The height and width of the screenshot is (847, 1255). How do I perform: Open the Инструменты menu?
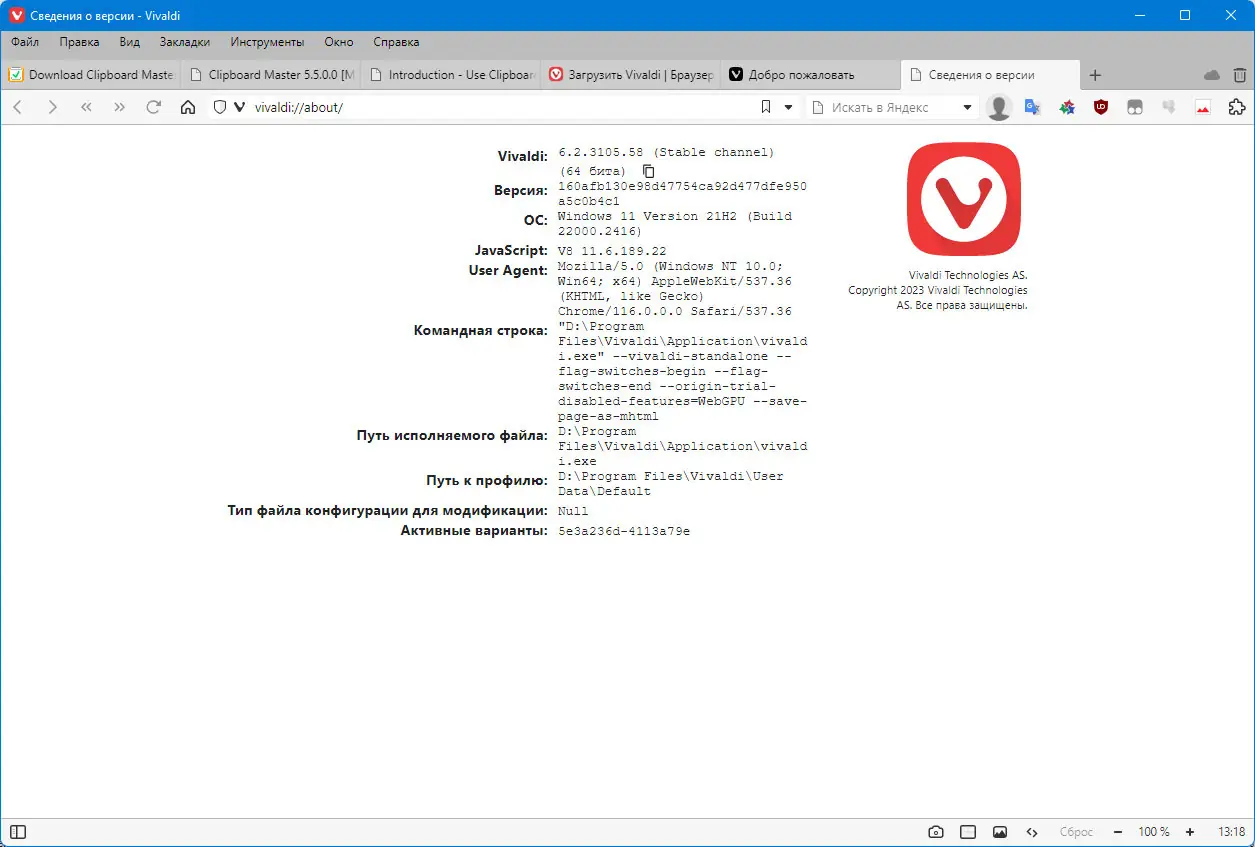(267, 42)
